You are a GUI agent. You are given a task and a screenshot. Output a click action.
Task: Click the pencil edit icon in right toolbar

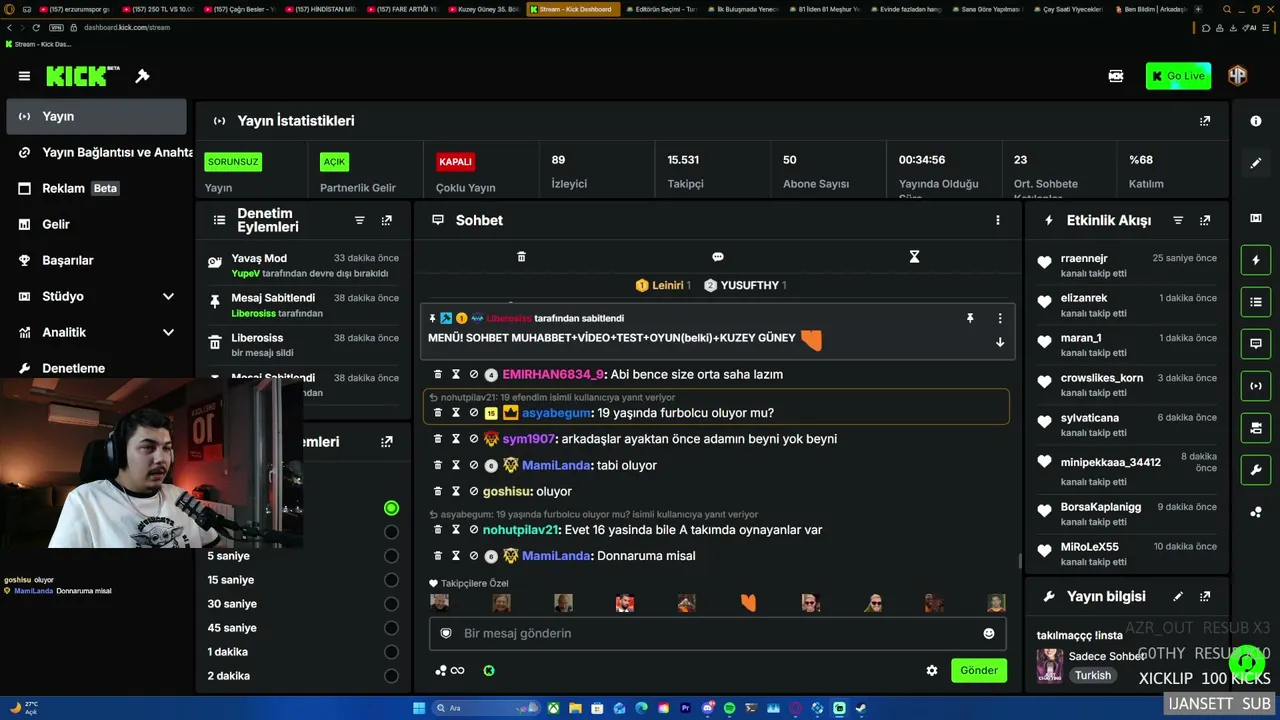(x=1256, y=163)
